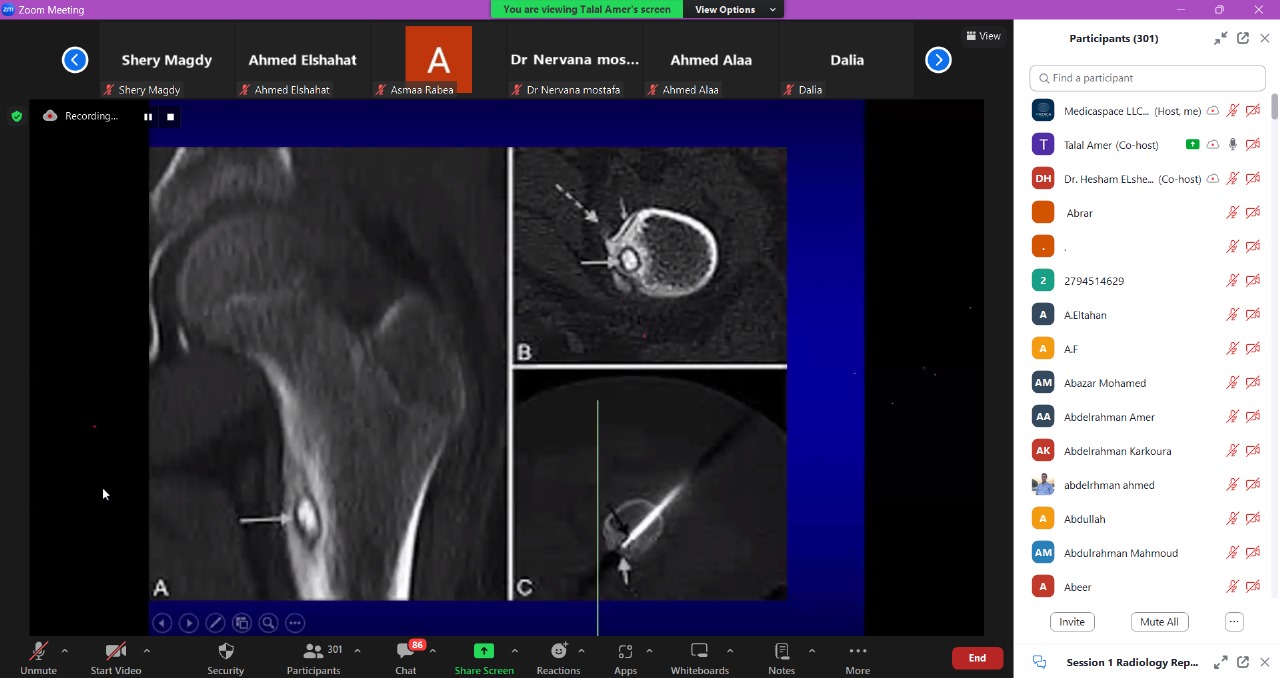Pause the cloud recording

(148, 117)
